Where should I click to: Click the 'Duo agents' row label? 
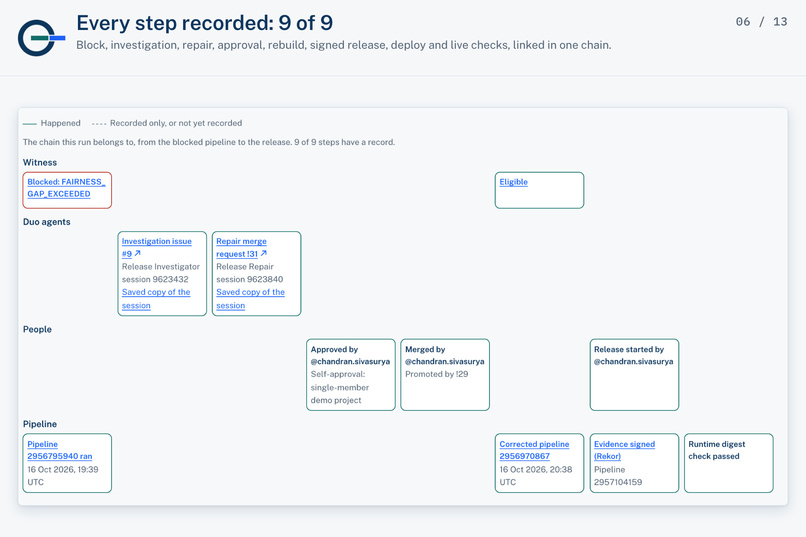tap(46, 222)
